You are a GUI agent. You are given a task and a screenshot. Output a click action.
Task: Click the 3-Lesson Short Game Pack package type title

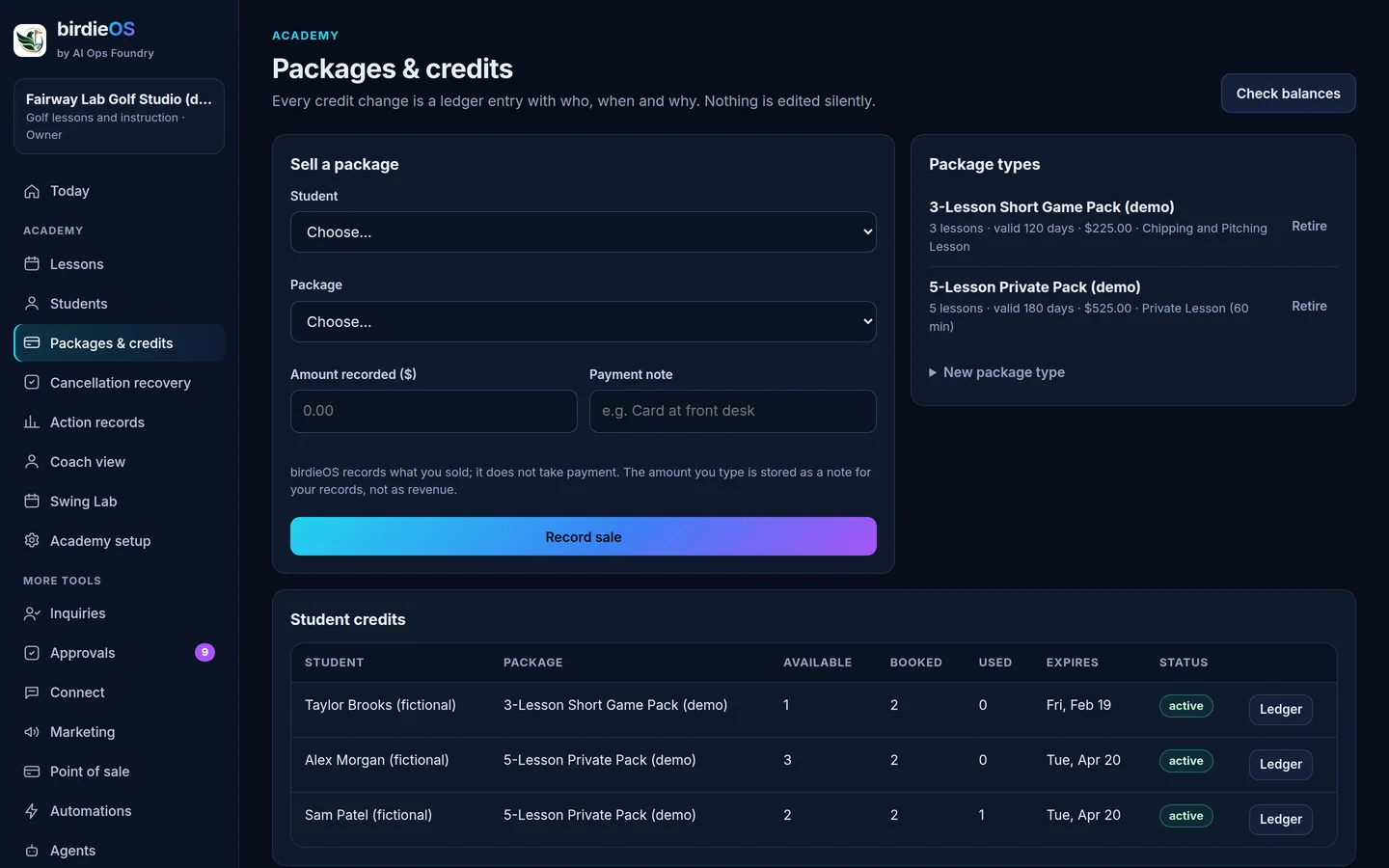tap(1051, 207)
